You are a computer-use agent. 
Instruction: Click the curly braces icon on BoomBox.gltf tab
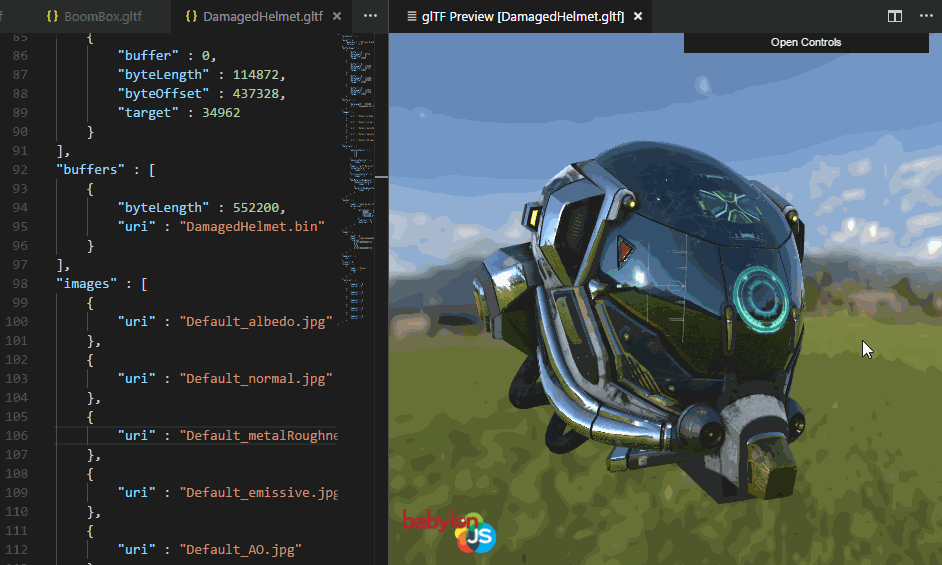coord(52,16)
